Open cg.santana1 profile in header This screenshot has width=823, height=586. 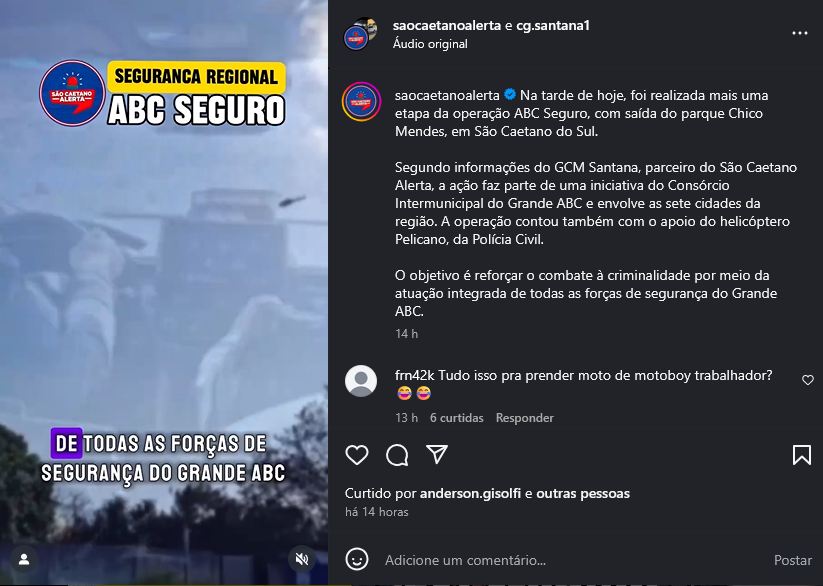pyautogui.click(x=553, y=25)
